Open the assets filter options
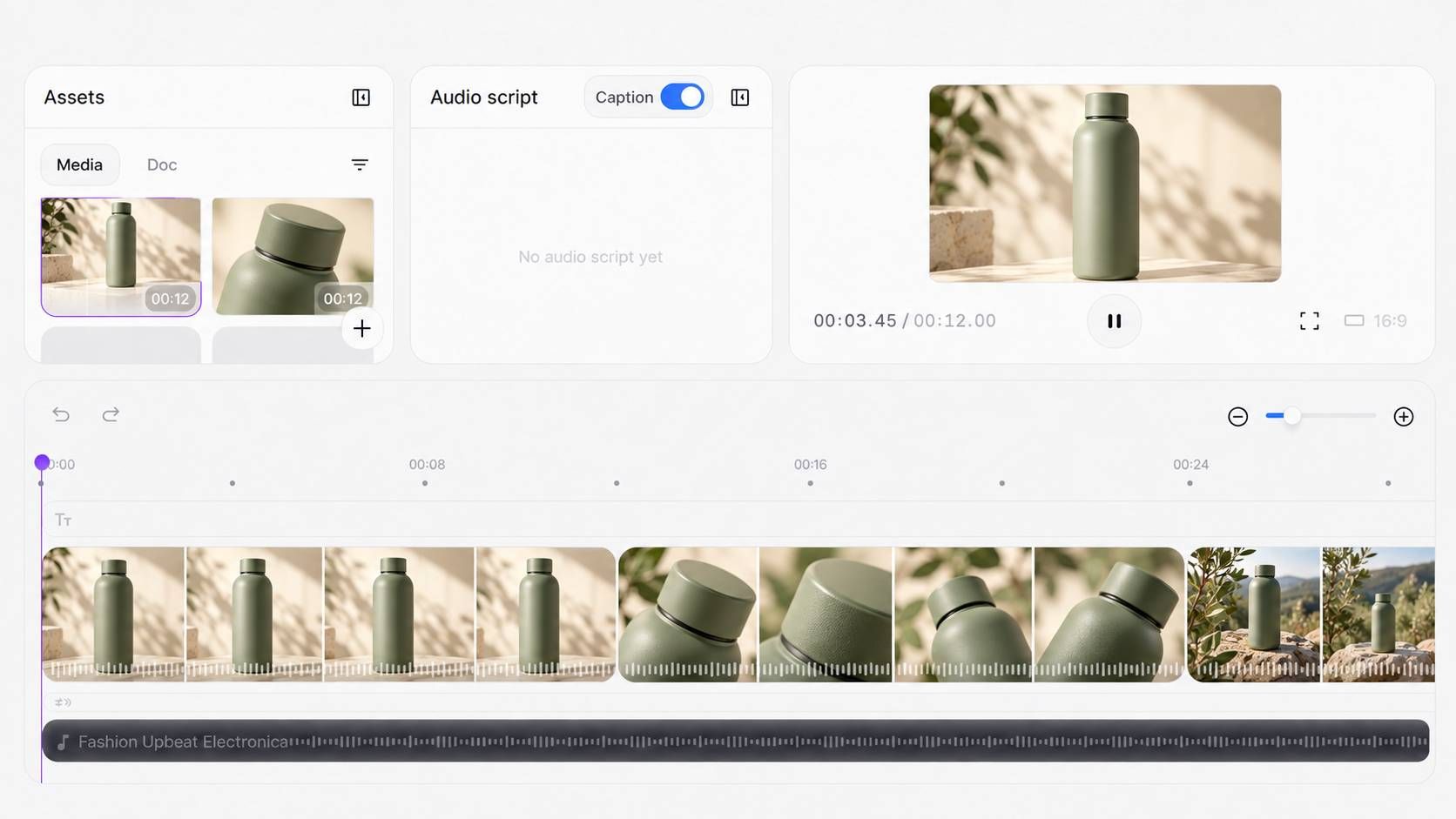This screenshot has height=819, width=1456. [360, 164]
